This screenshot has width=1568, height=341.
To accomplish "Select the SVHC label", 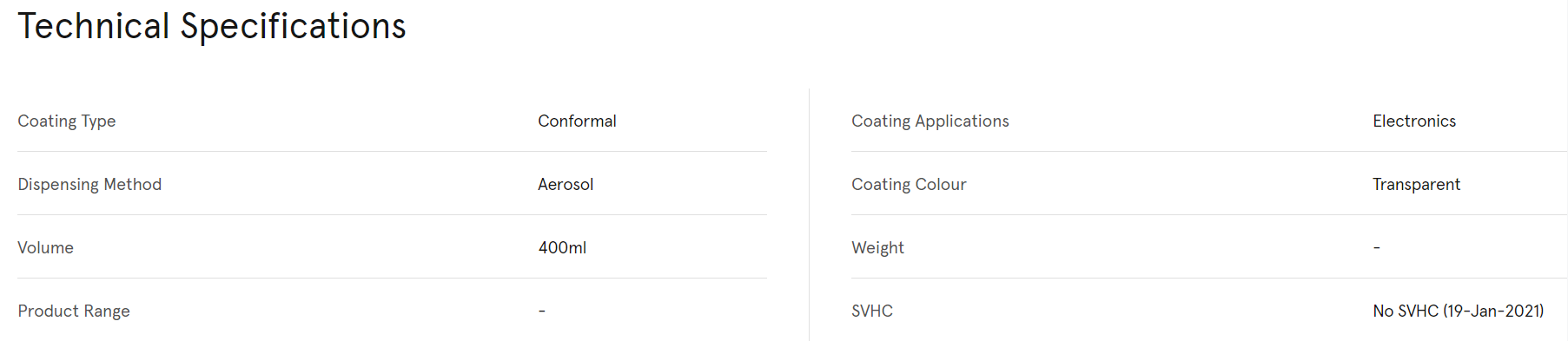I will point(872,311).
